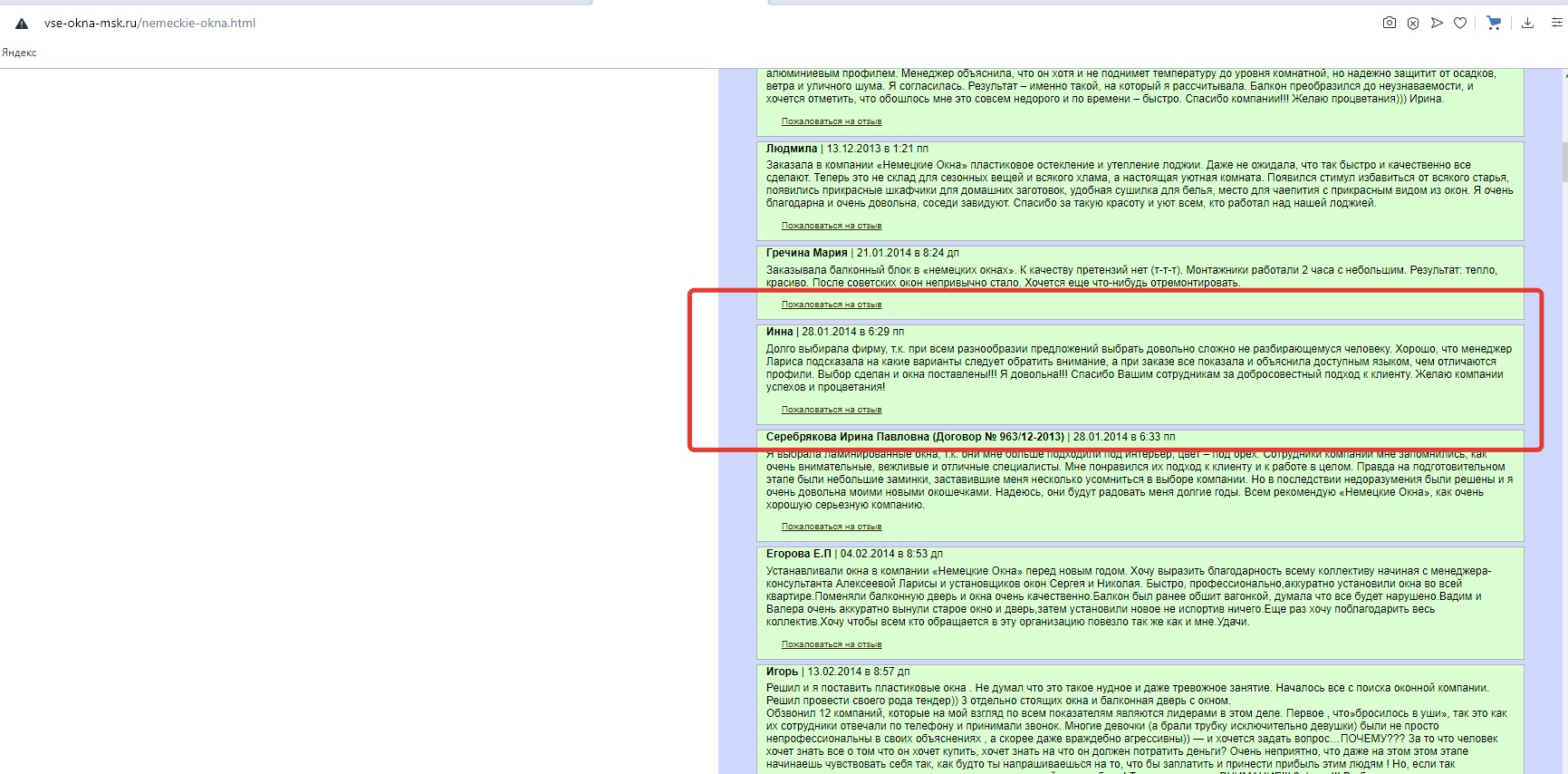
Task: Report Гречина Мария's review
Action: pyautogui.click(x=832, y=305)
